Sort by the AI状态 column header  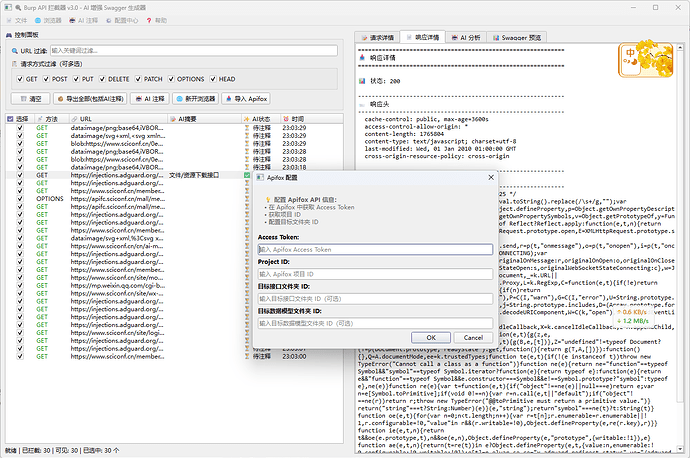[261, 119]
